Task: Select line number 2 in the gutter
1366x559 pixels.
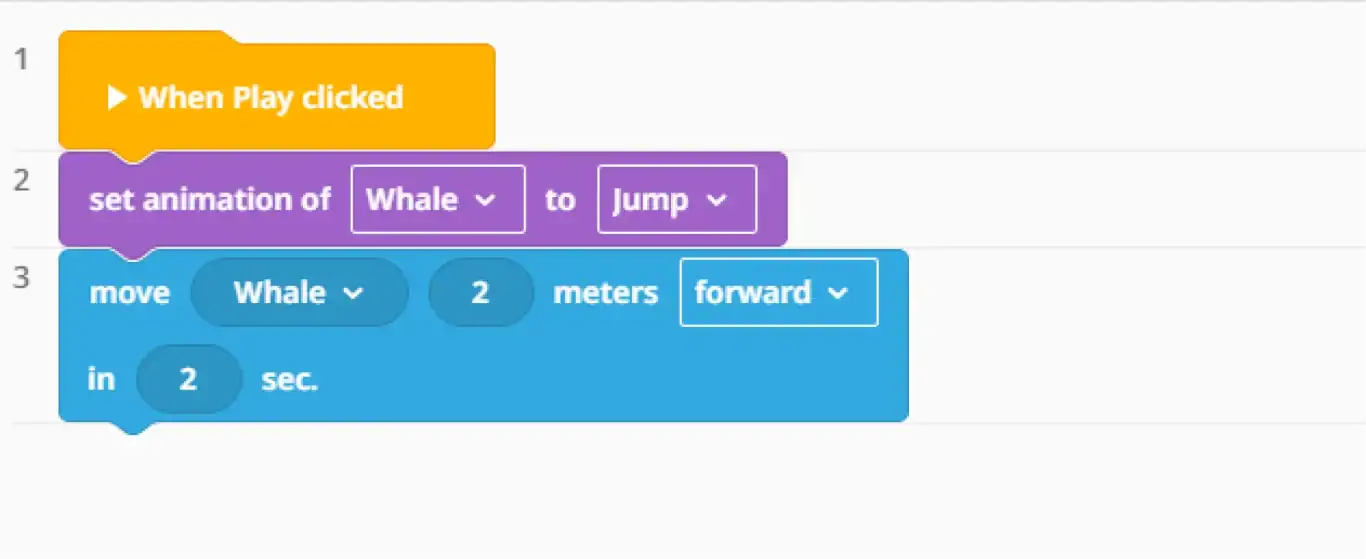Action: (22, 180)
